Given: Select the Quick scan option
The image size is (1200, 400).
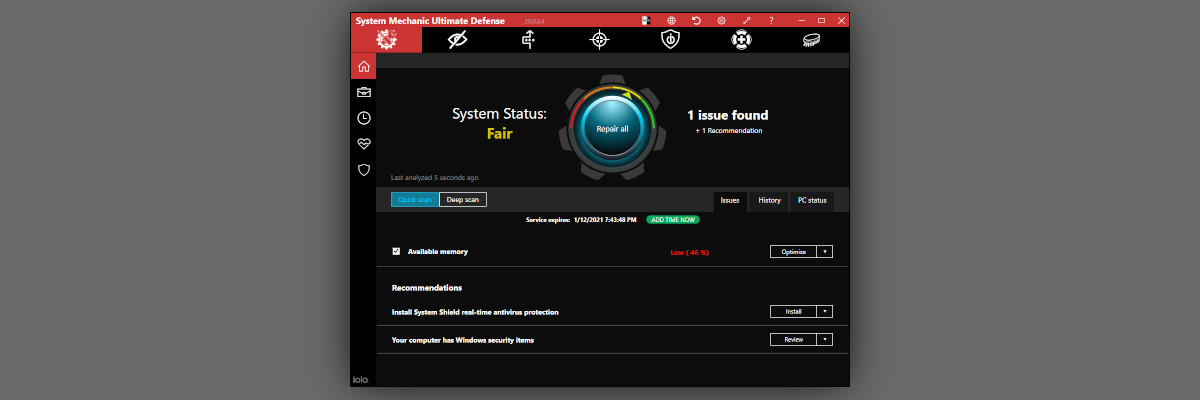Looking at the screenshot, I should pos(415,200).
